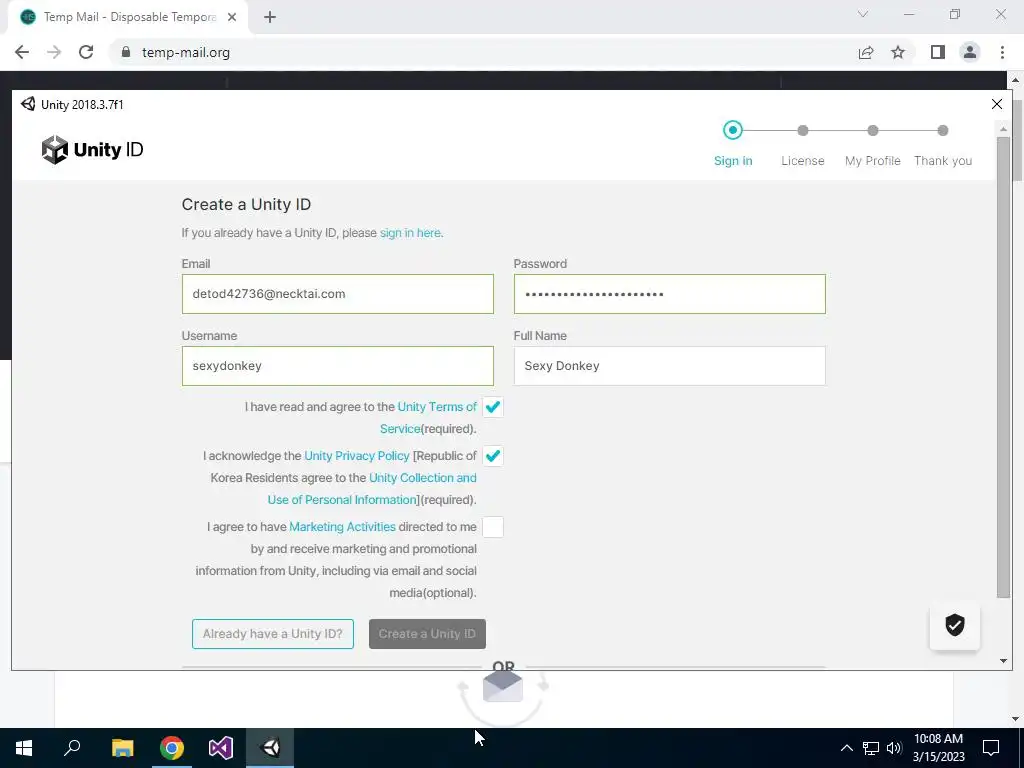Screen dimensions: 1024x768
Task: Click the Chrome address bar URL
Action: point(186,52)
